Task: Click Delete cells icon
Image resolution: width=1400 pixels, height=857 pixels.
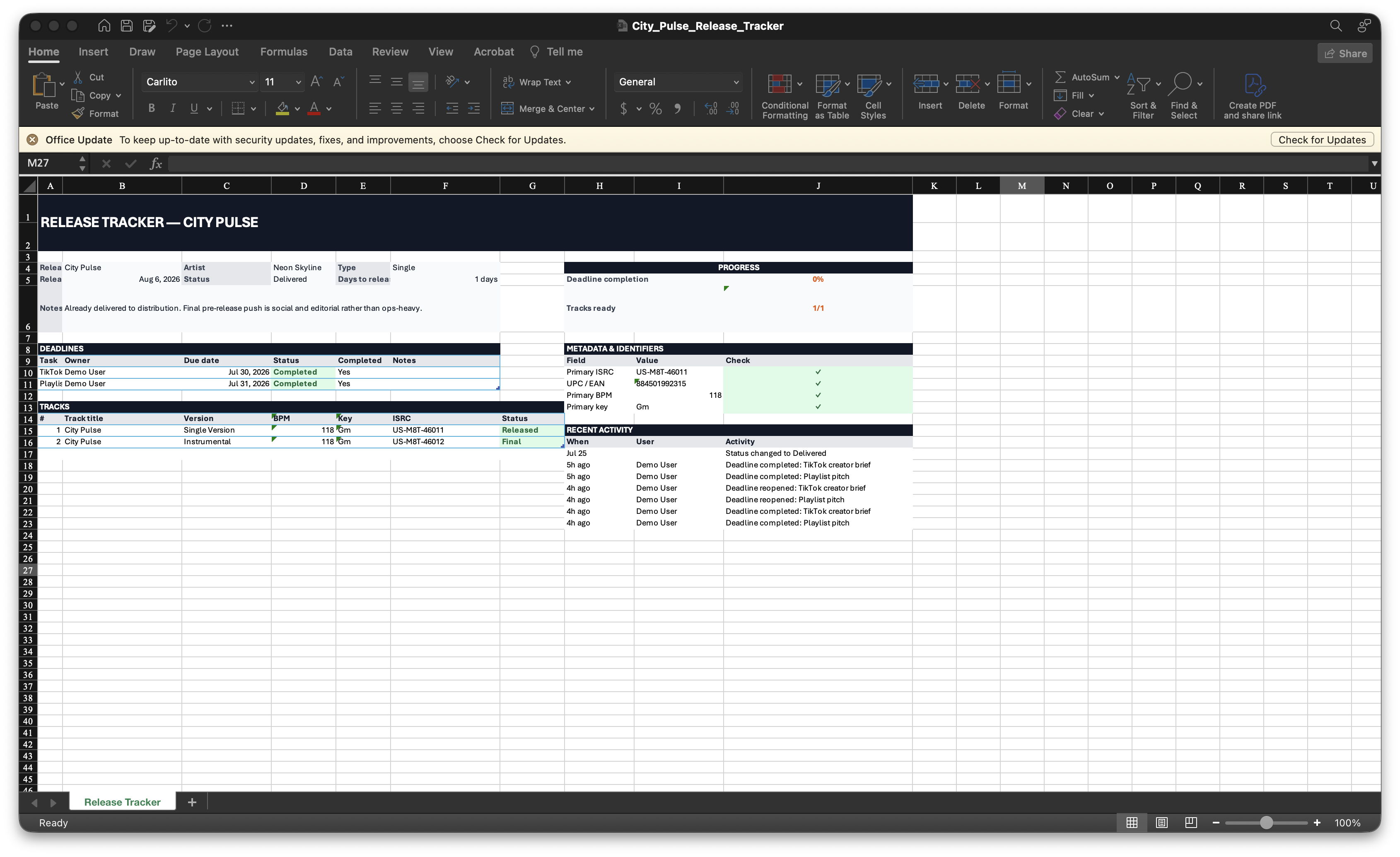Action: 968,84
